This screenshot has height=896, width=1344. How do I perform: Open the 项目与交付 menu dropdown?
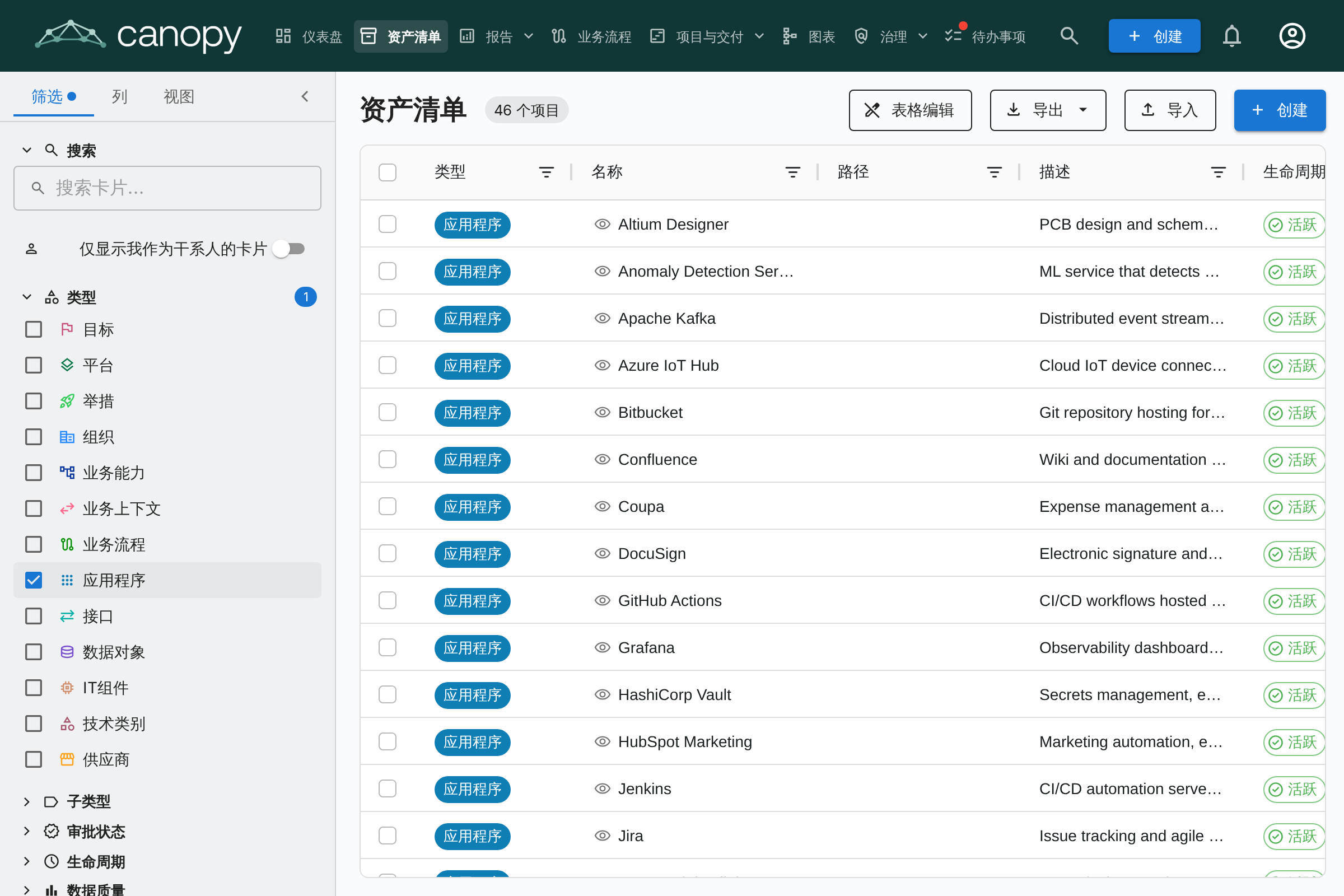(x=707, y=36)
